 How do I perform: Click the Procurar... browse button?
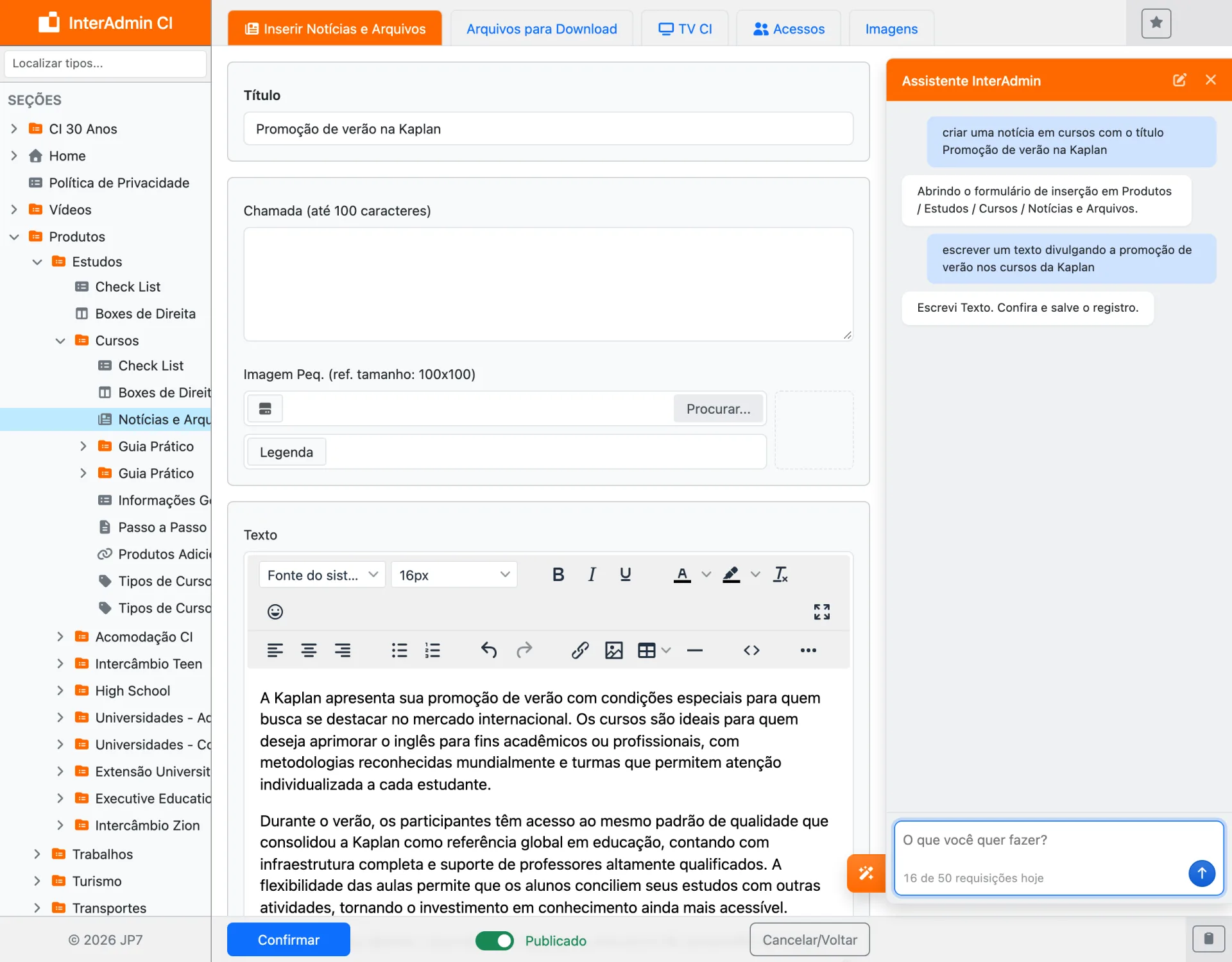(x=718, y=409)
